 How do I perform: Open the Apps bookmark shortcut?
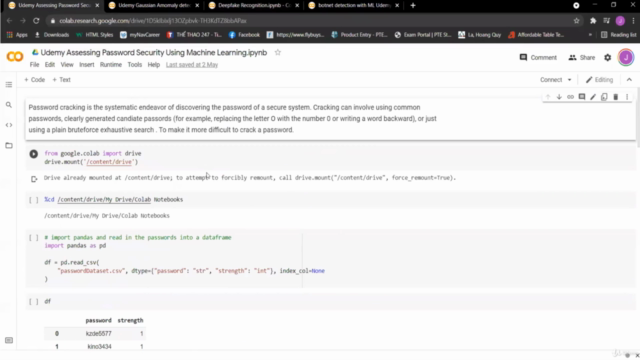17,35
